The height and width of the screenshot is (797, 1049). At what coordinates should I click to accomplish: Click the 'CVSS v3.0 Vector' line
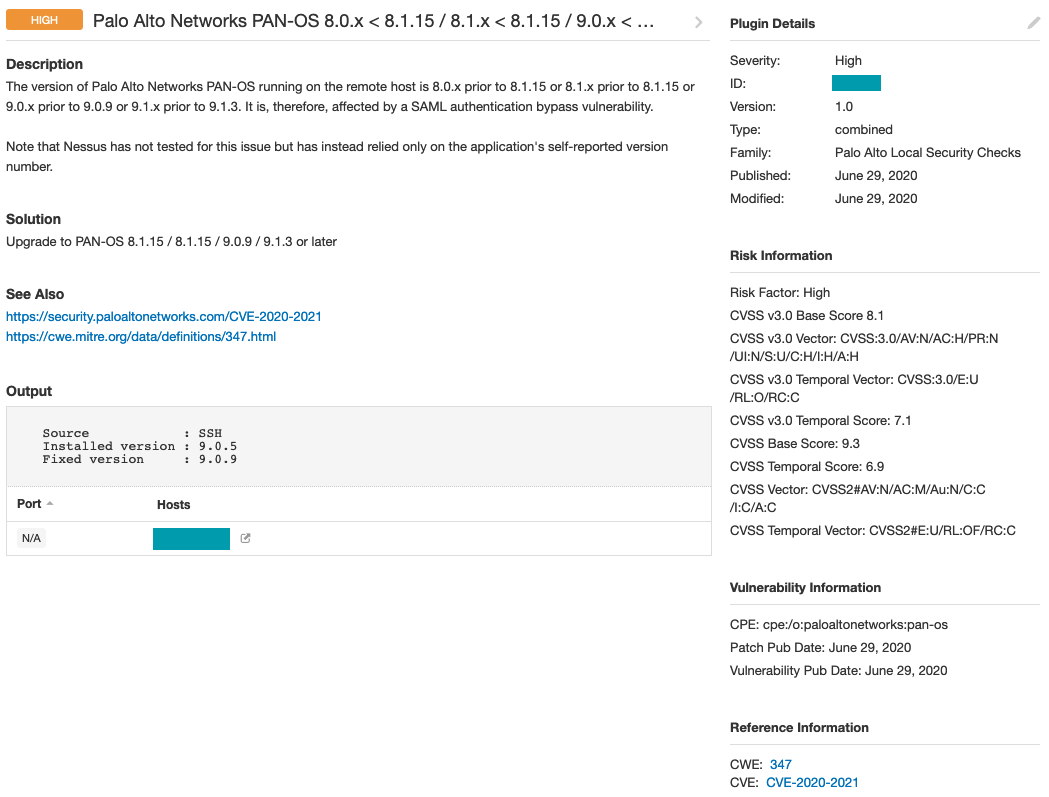(x=864, y=347)
